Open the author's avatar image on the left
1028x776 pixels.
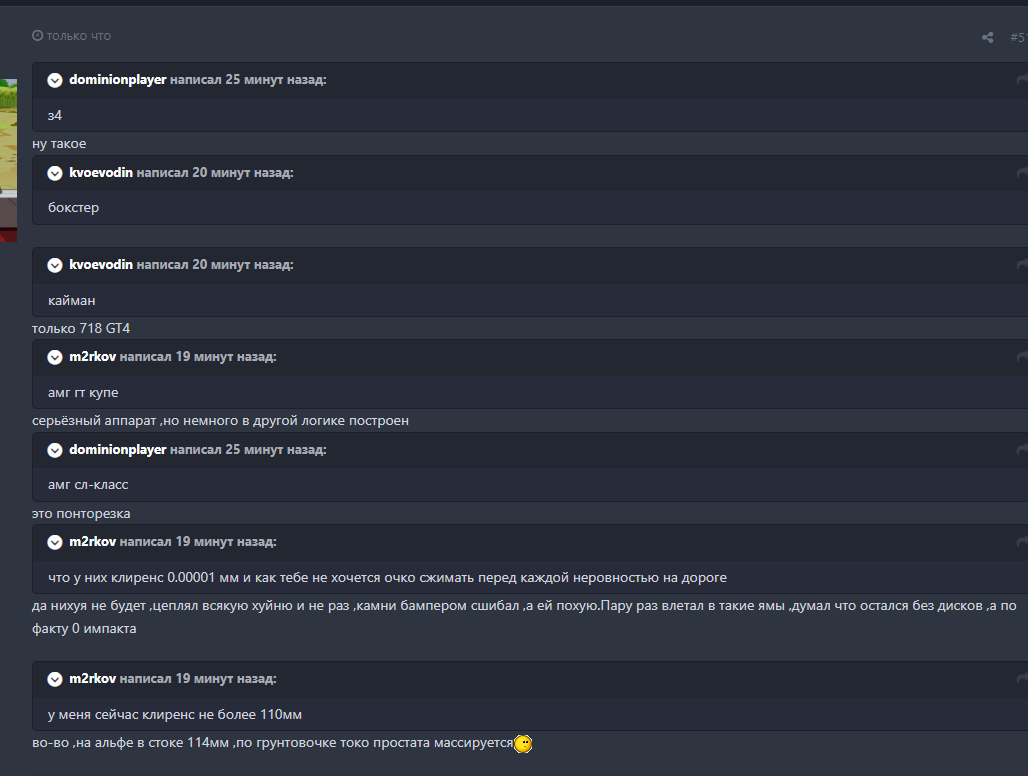pyautogui.click(x=8, y=160)
